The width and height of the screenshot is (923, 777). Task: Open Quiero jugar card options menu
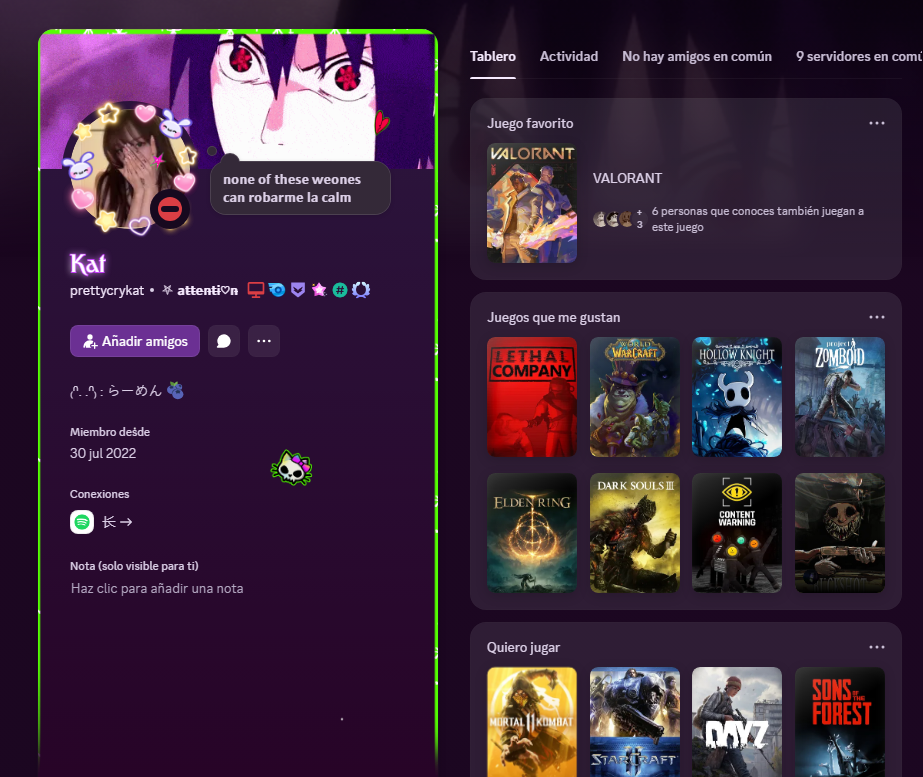(x=876, y=647)
